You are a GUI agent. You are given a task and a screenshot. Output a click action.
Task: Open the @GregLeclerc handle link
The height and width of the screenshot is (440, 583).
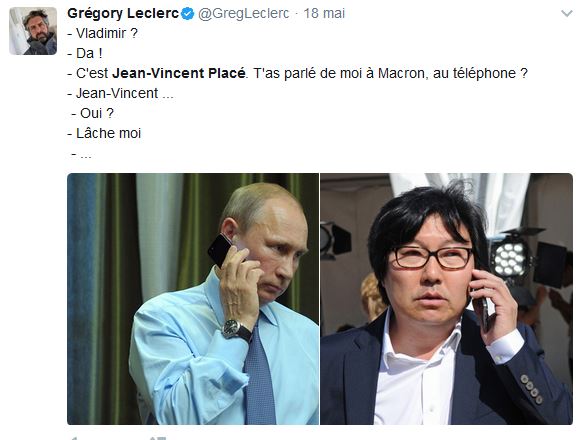tap(244, 13)
